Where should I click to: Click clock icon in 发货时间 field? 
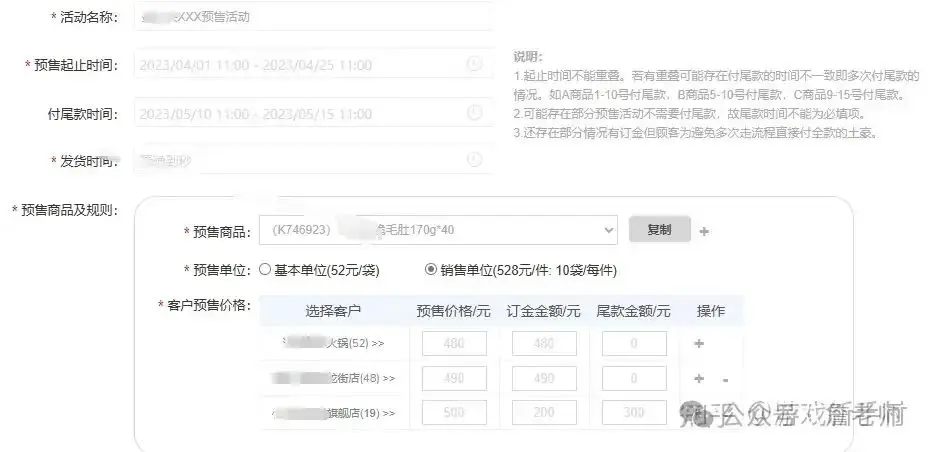point(474,159)
